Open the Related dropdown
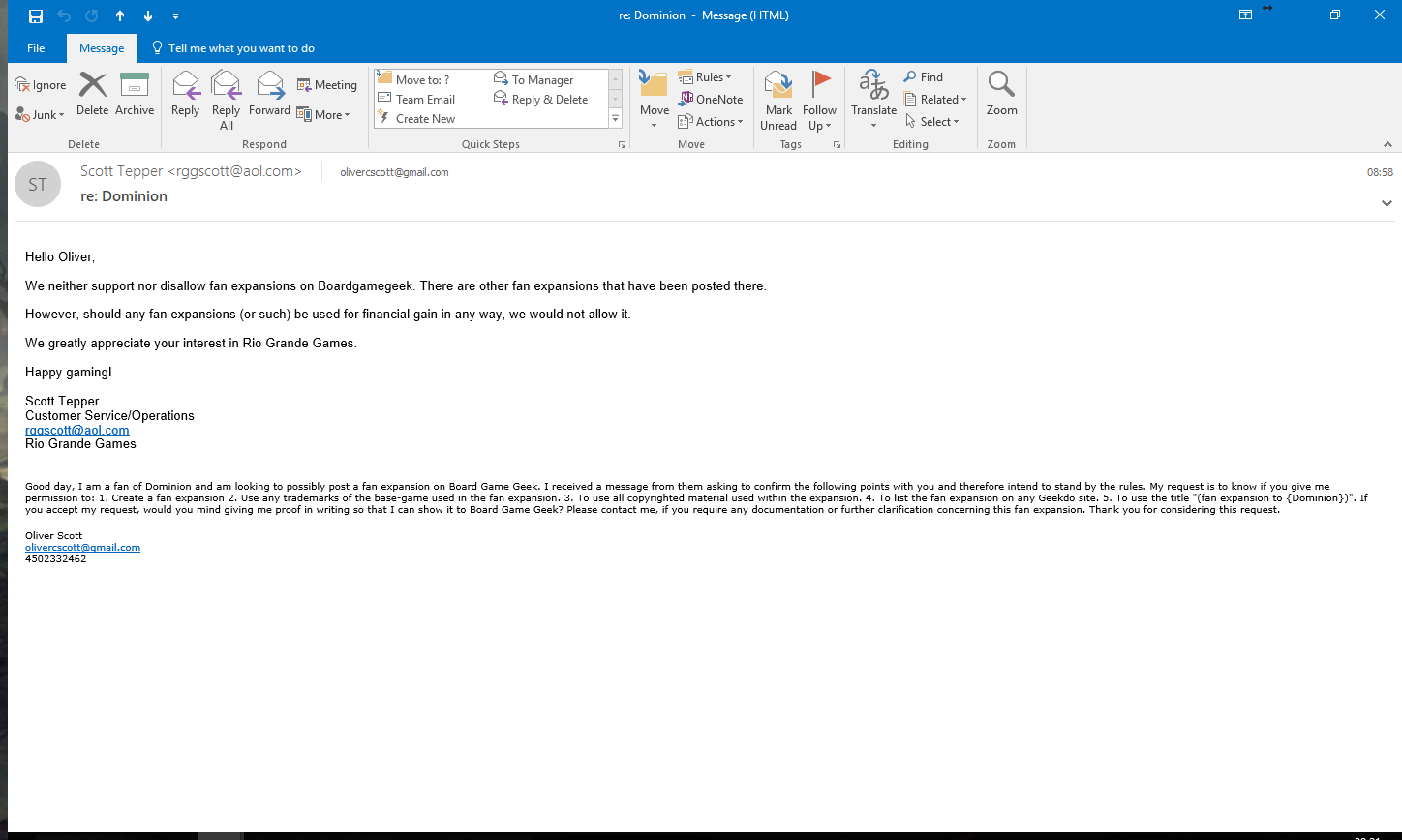Viewport: 1402px width, 840px height. 935,100
